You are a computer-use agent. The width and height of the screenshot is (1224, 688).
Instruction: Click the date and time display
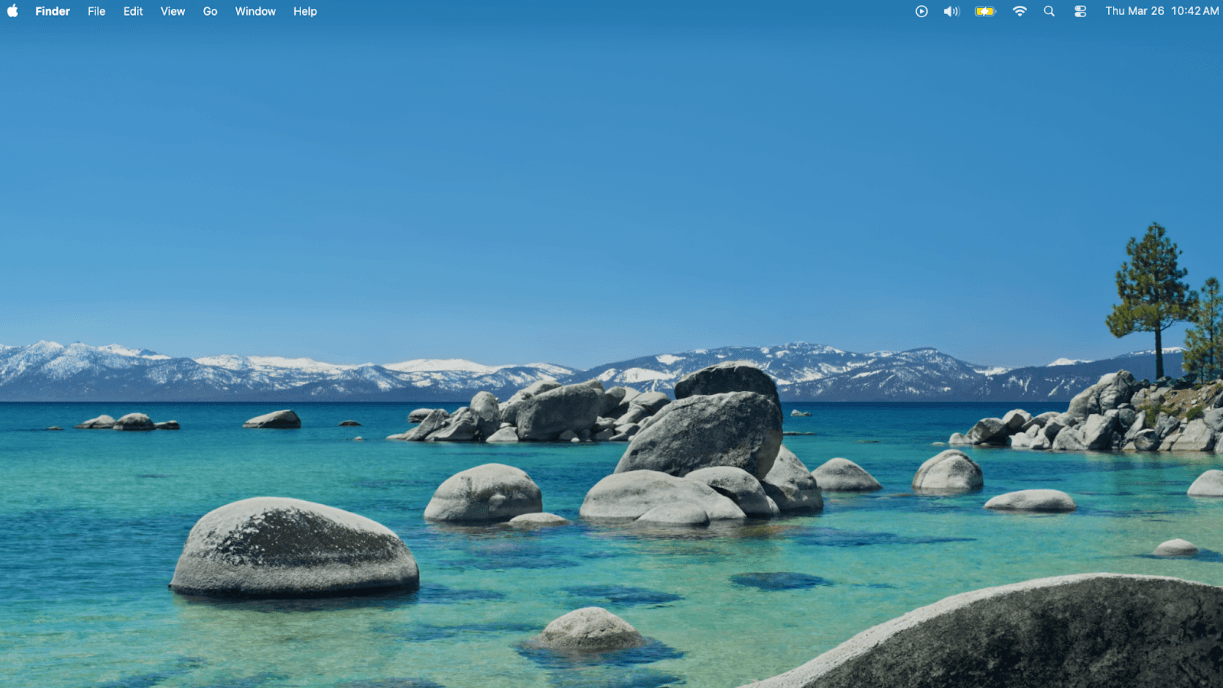coord(1160,11)
